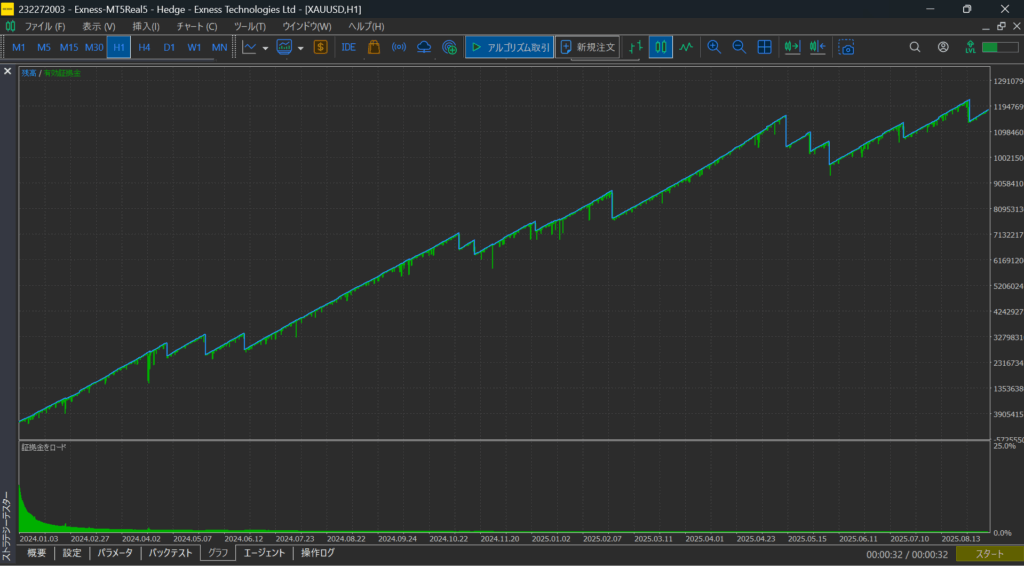This screenshot has width=1024, height=566.
Task: Open the search magnifier in toolbar
Action: (x=915, y=47)
